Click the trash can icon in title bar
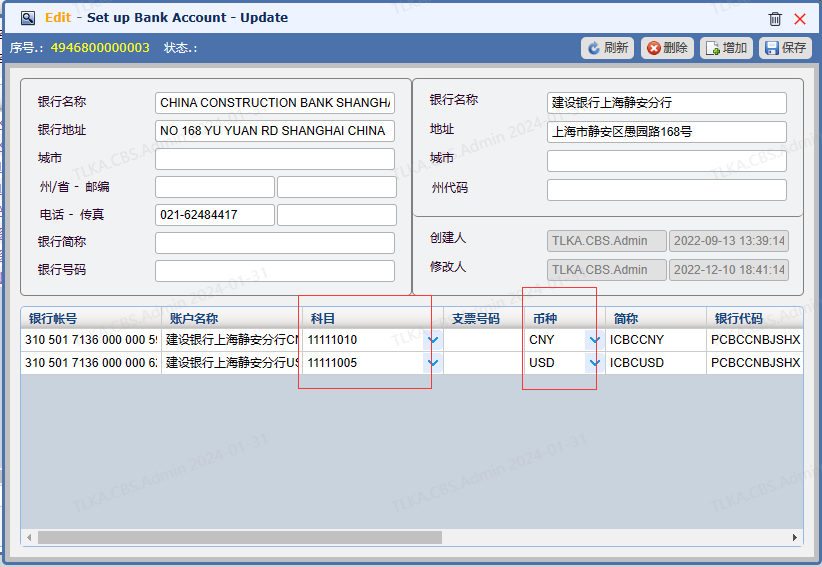This screenshot has width=822, height=567. [775, 19]
